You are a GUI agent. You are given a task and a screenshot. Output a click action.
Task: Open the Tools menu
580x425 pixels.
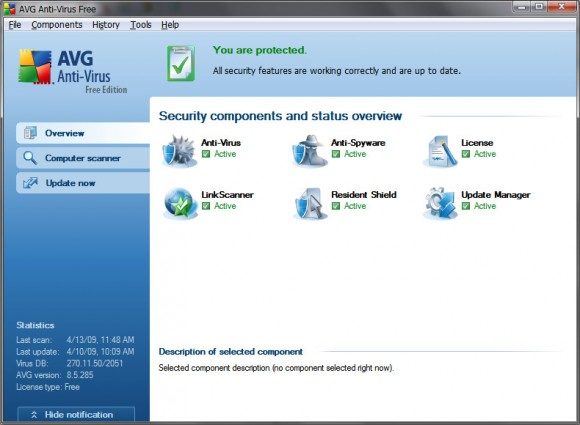point(141,25)
